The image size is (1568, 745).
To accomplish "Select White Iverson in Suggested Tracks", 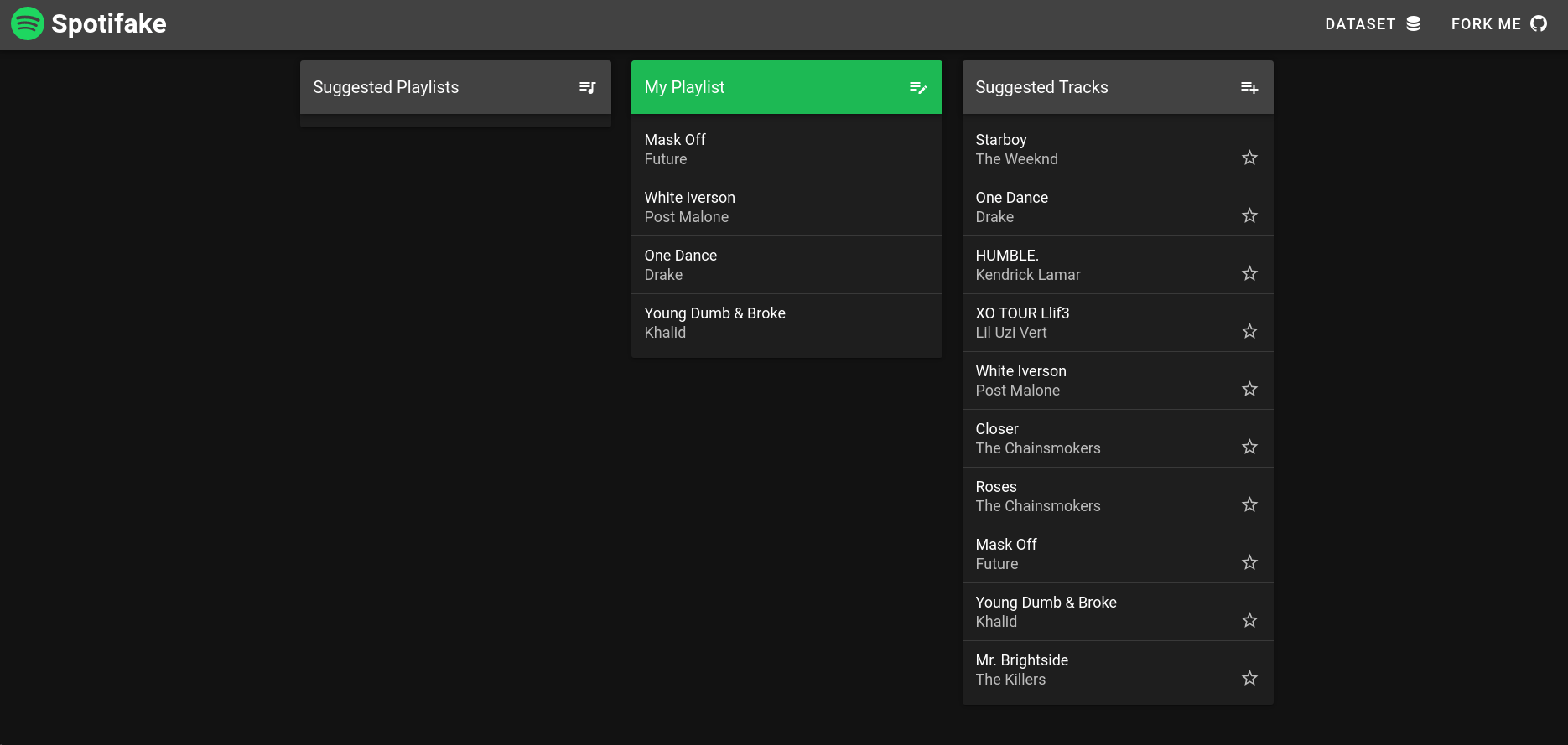I will tap(1118, 380).
